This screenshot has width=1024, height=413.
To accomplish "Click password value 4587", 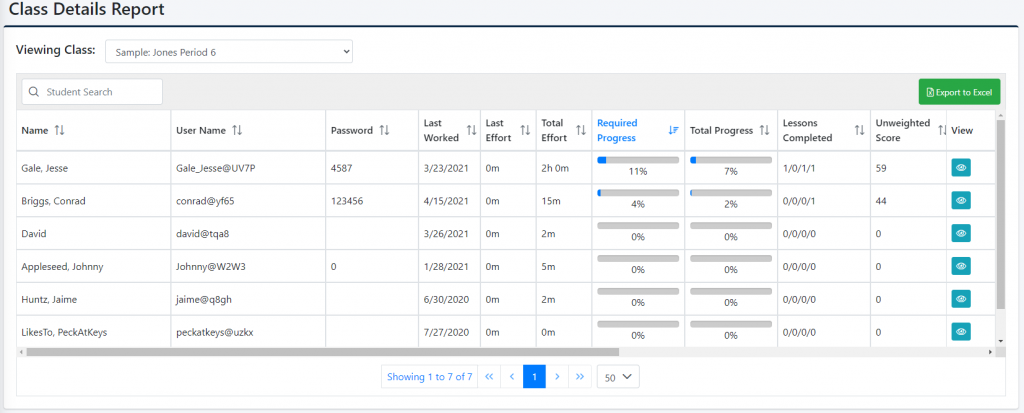I will pyautogui.click(x=342, y=168).
